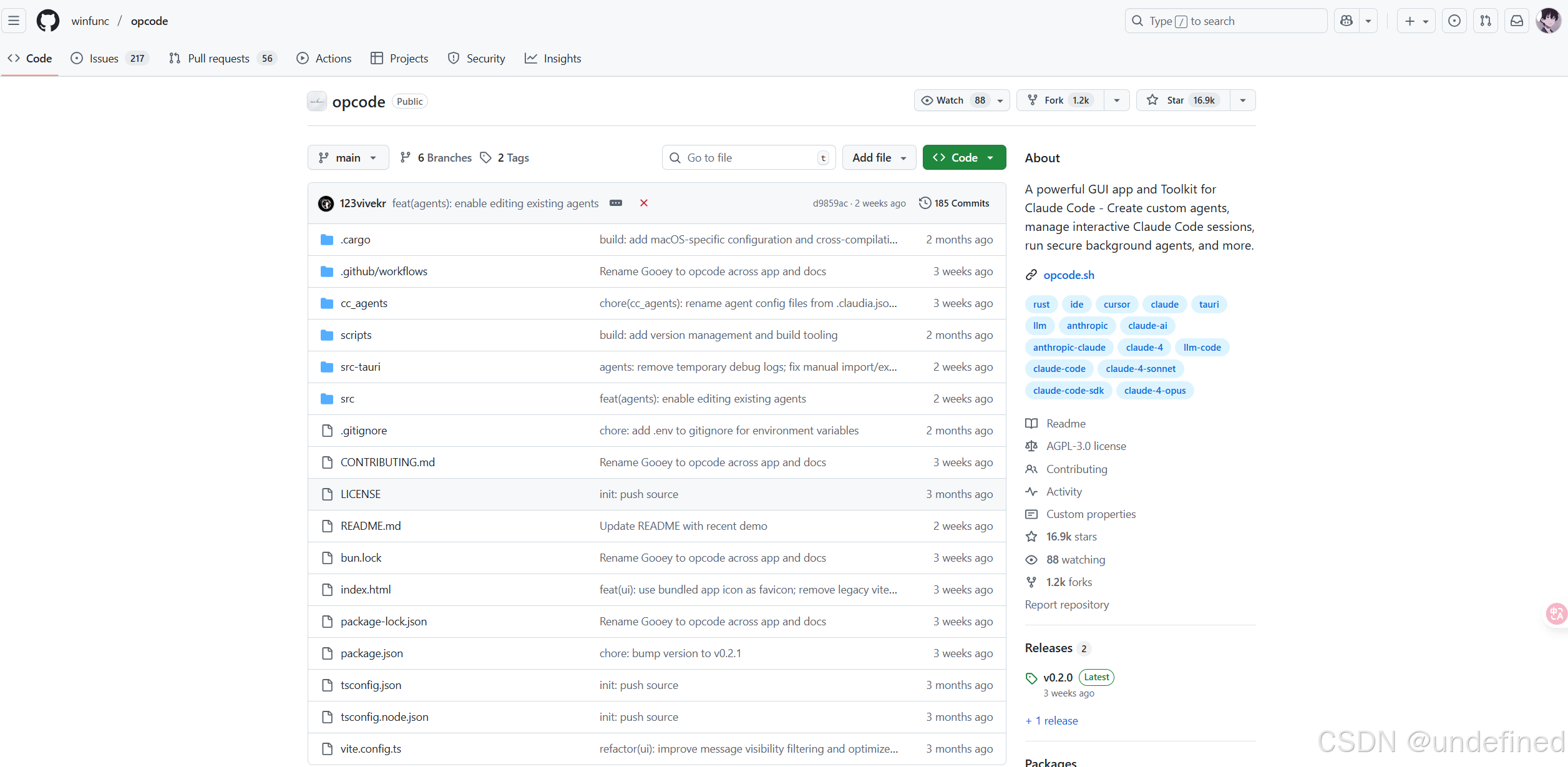
Task: Select the rust topic tag
Action: click(1041, 305)
